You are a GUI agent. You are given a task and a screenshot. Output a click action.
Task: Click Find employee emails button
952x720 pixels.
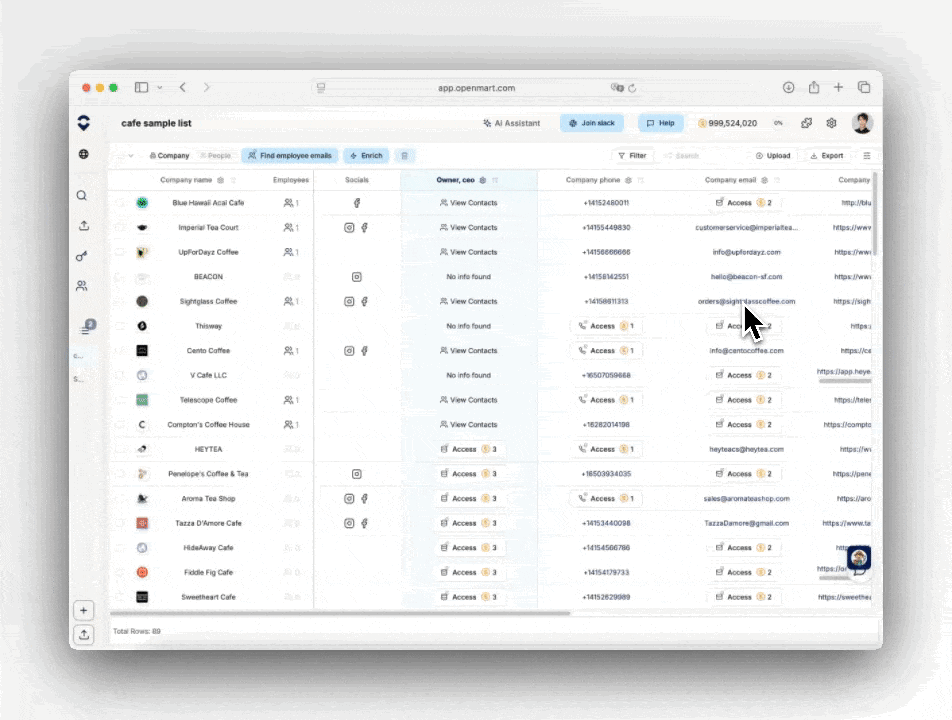pyautogui.click(x=290, y=155)
